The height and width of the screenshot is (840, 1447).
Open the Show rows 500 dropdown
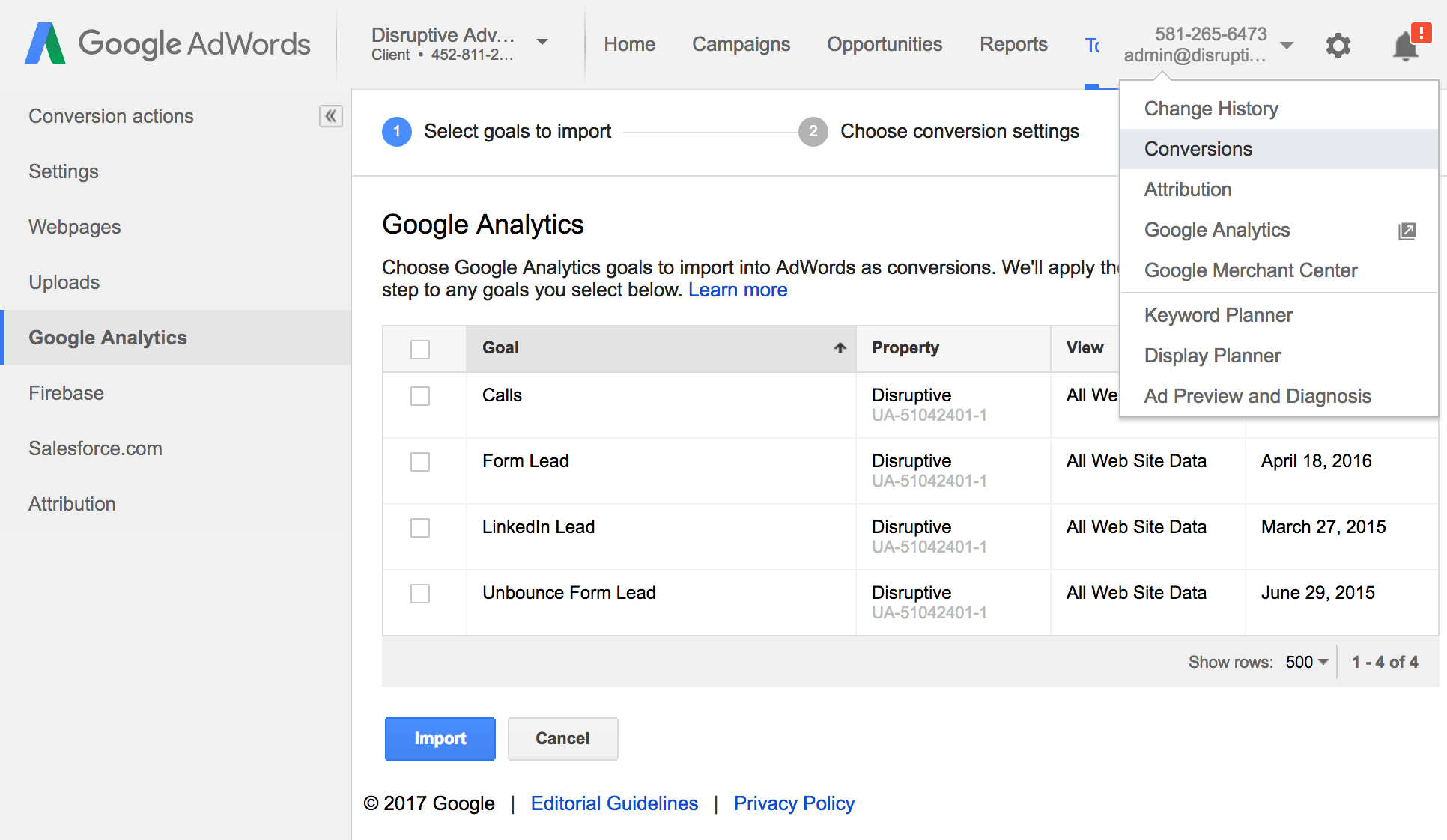coord(1307,662)
